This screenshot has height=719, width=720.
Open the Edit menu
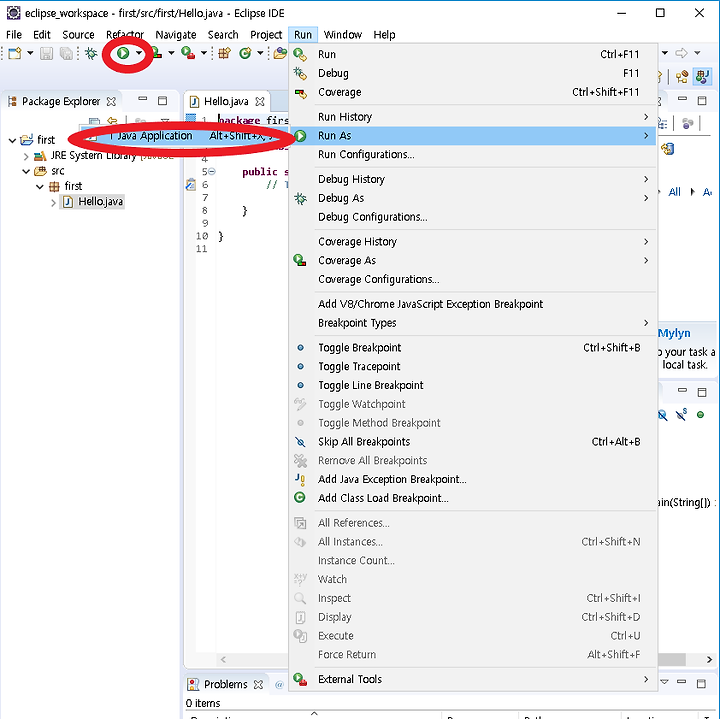[42, 35]
